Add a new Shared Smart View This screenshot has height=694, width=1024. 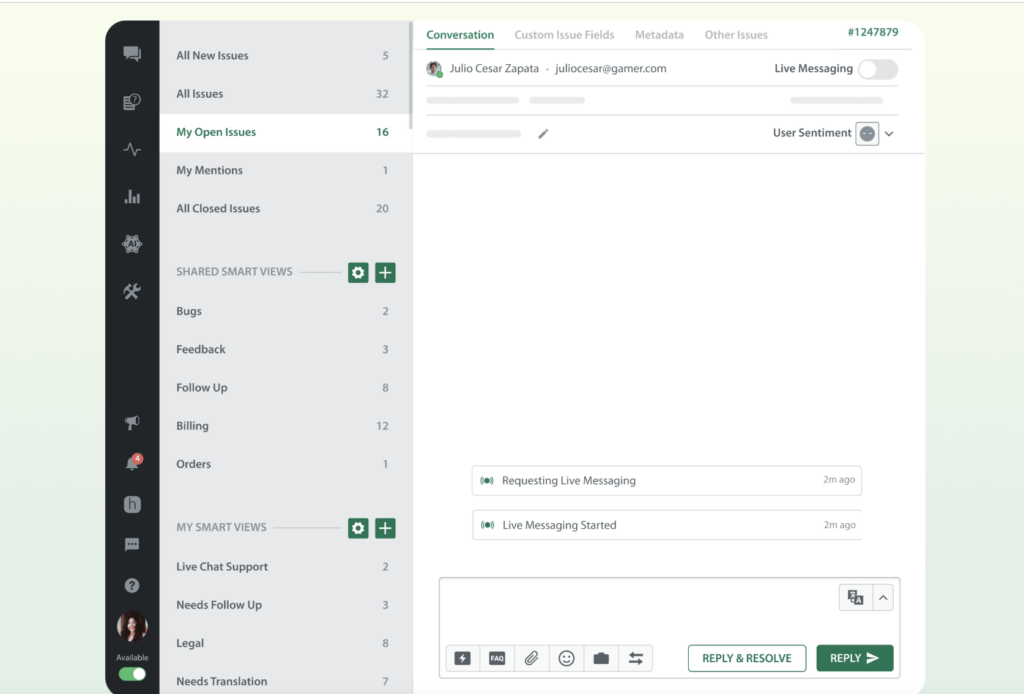[385, 272]
